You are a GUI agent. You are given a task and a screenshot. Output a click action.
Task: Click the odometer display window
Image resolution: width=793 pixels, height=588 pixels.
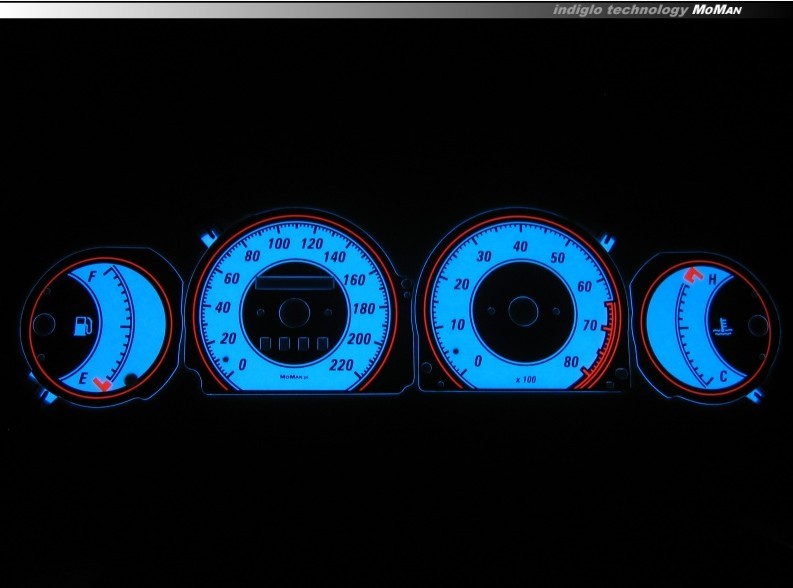295,282
